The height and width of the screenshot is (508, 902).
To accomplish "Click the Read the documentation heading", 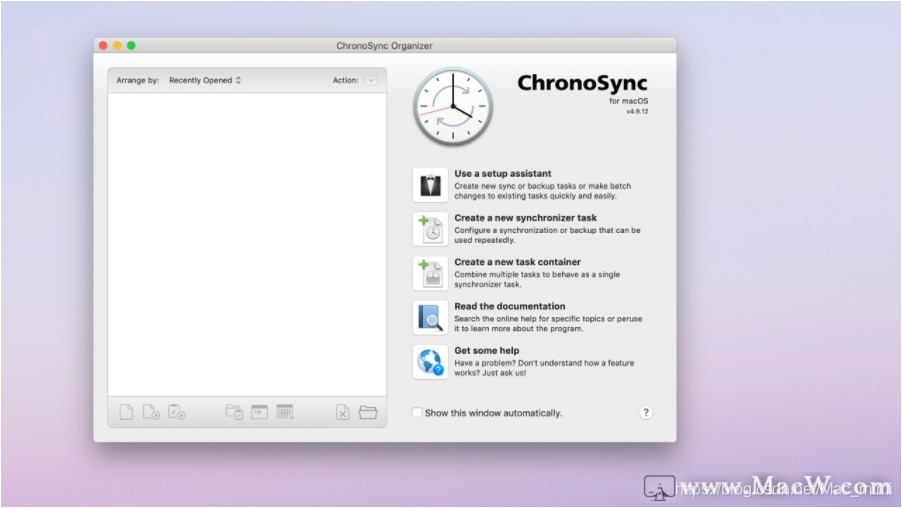I will coord(510,306).
